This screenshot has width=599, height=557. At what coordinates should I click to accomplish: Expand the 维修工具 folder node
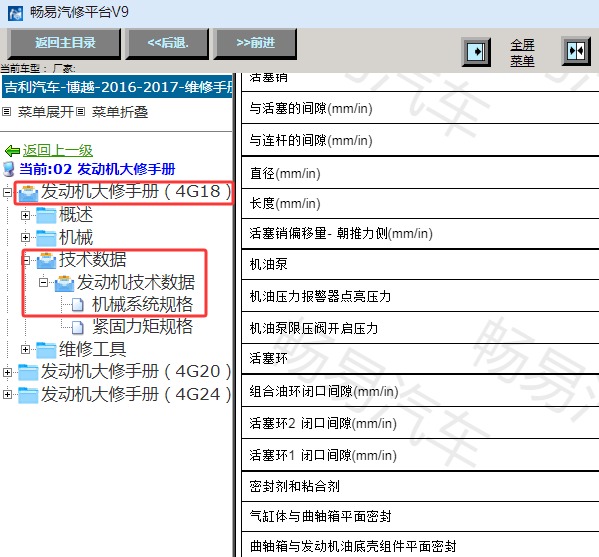coord(25,350)
